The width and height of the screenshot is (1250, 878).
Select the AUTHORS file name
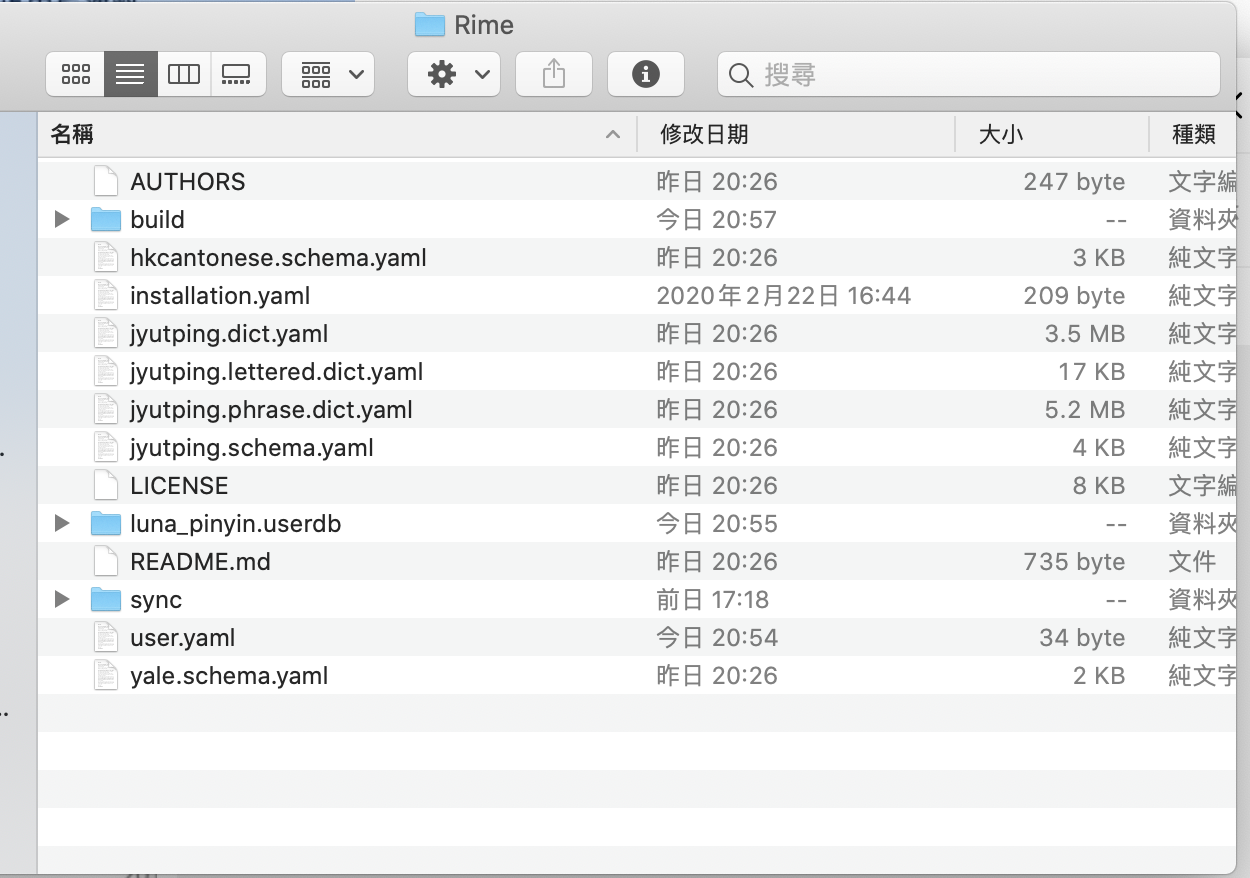188,182
